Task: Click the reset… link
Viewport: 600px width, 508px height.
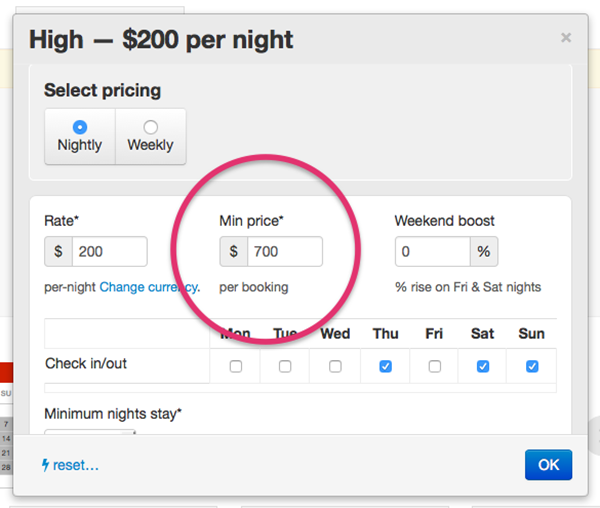Action: pyautogui.click(x=76, y=465)
